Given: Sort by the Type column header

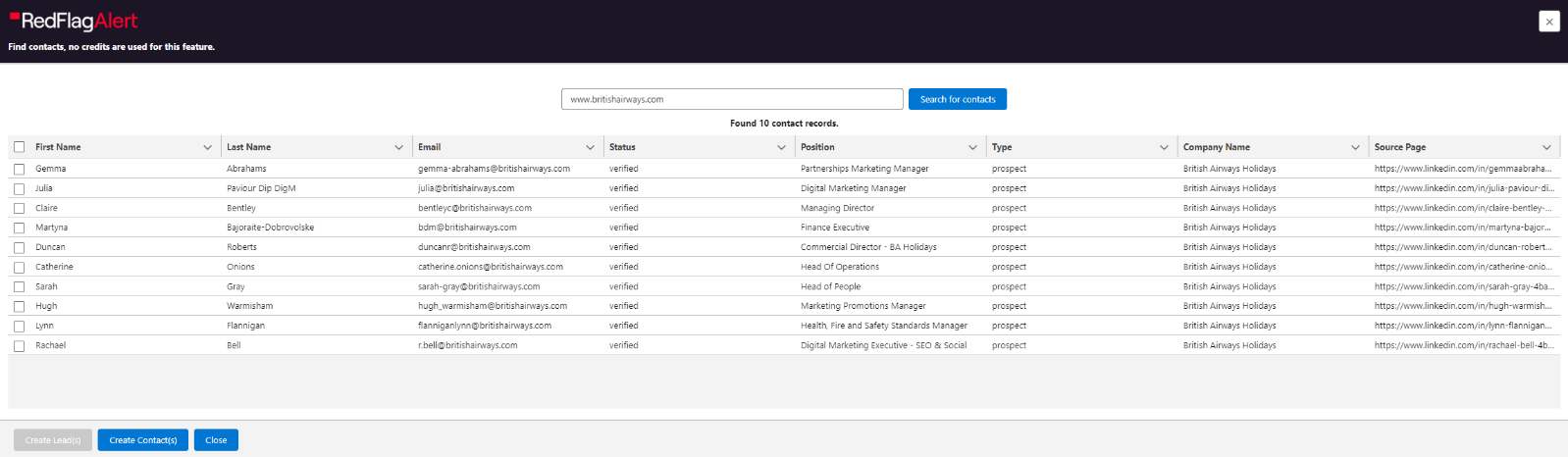Looking at the screenshot, I should click(x=1002, y=147).
